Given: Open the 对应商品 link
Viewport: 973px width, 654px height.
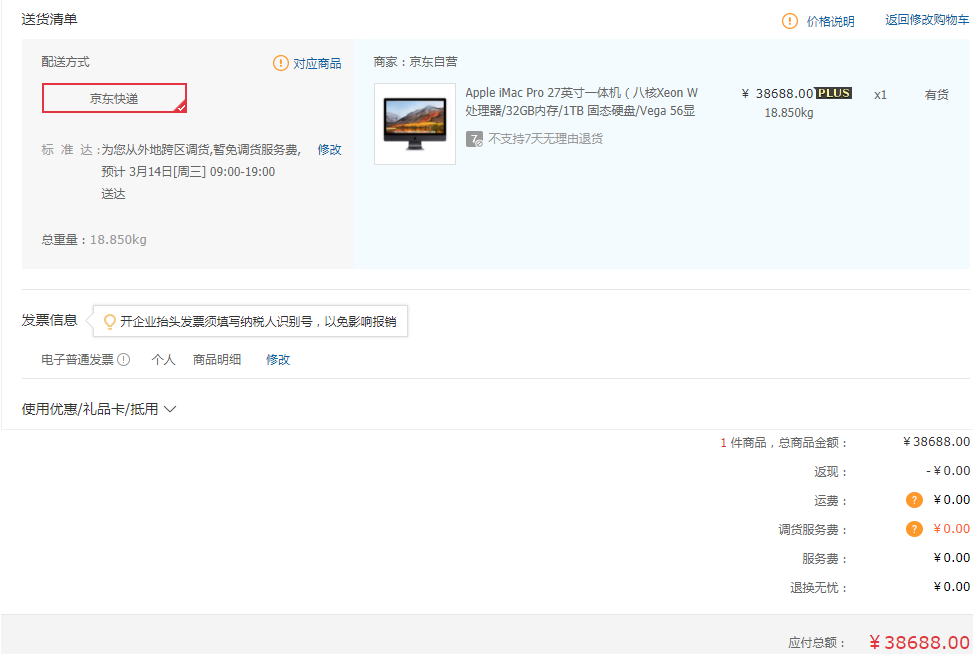Looking at the screenshot, I should (x=317, y=63).
